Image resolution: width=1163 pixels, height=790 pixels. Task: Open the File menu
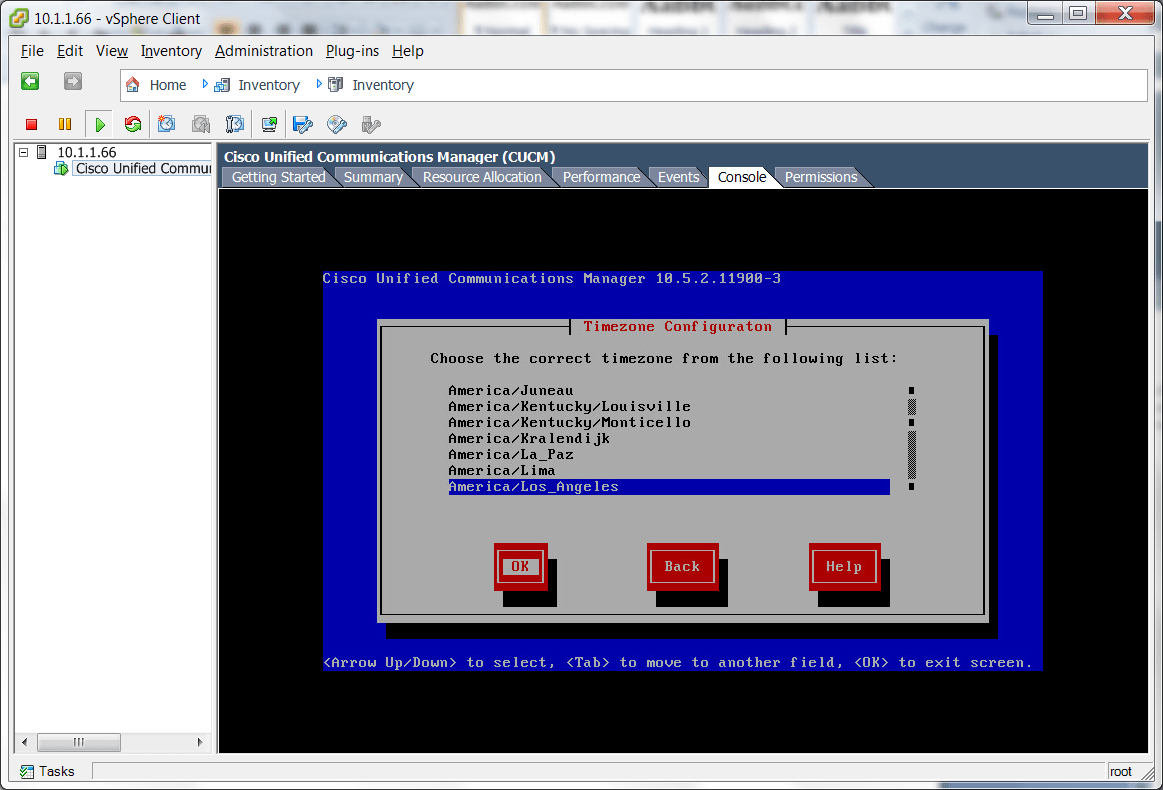click(x=32, y=51)
